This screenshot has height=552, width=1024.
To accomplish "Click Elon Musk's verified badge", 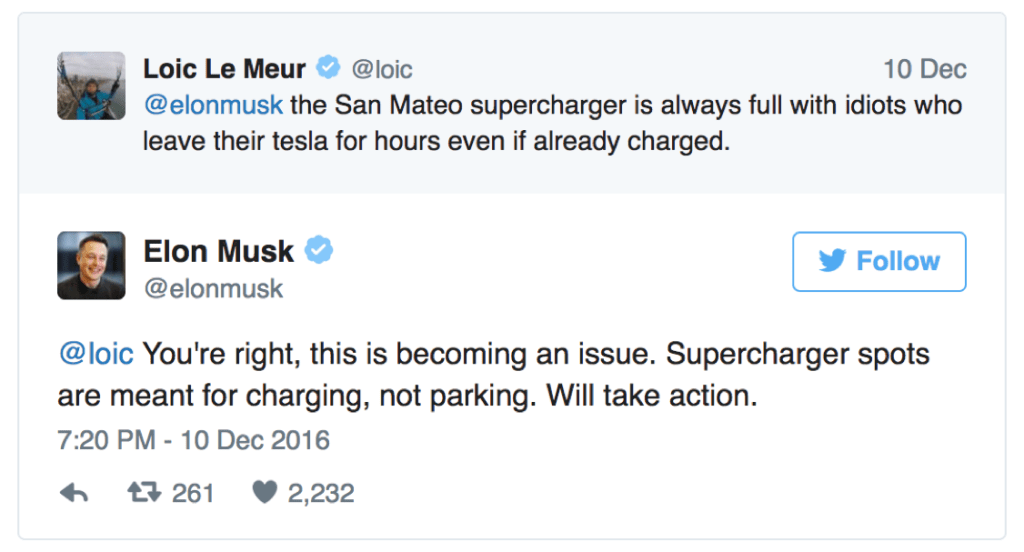I will coord(319,251).
